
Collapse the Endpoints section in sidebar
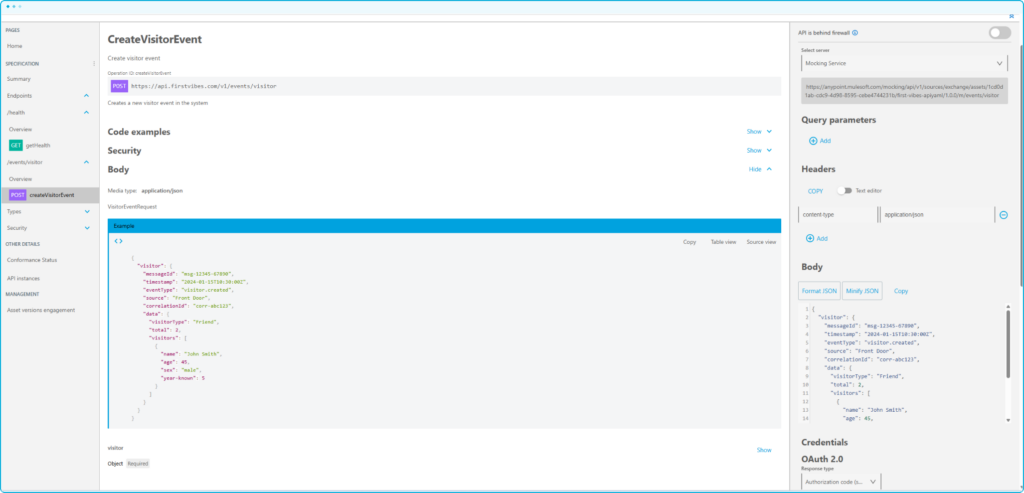tap(86, 95)
